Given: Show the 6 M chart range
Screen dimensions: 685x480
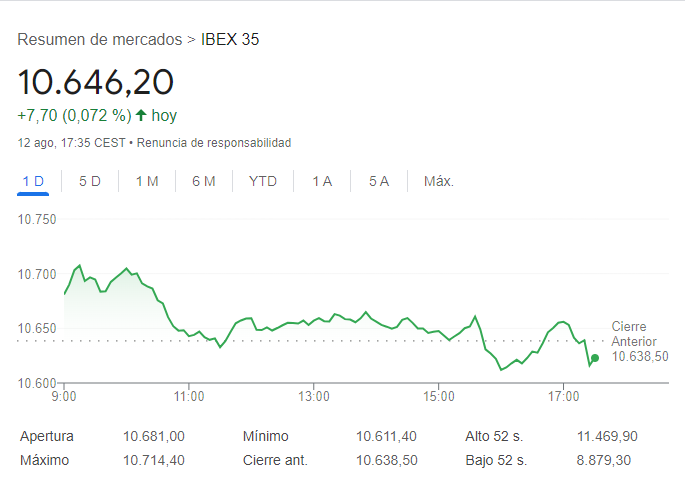Looking at the screenshot, I should tap(204, 181).
